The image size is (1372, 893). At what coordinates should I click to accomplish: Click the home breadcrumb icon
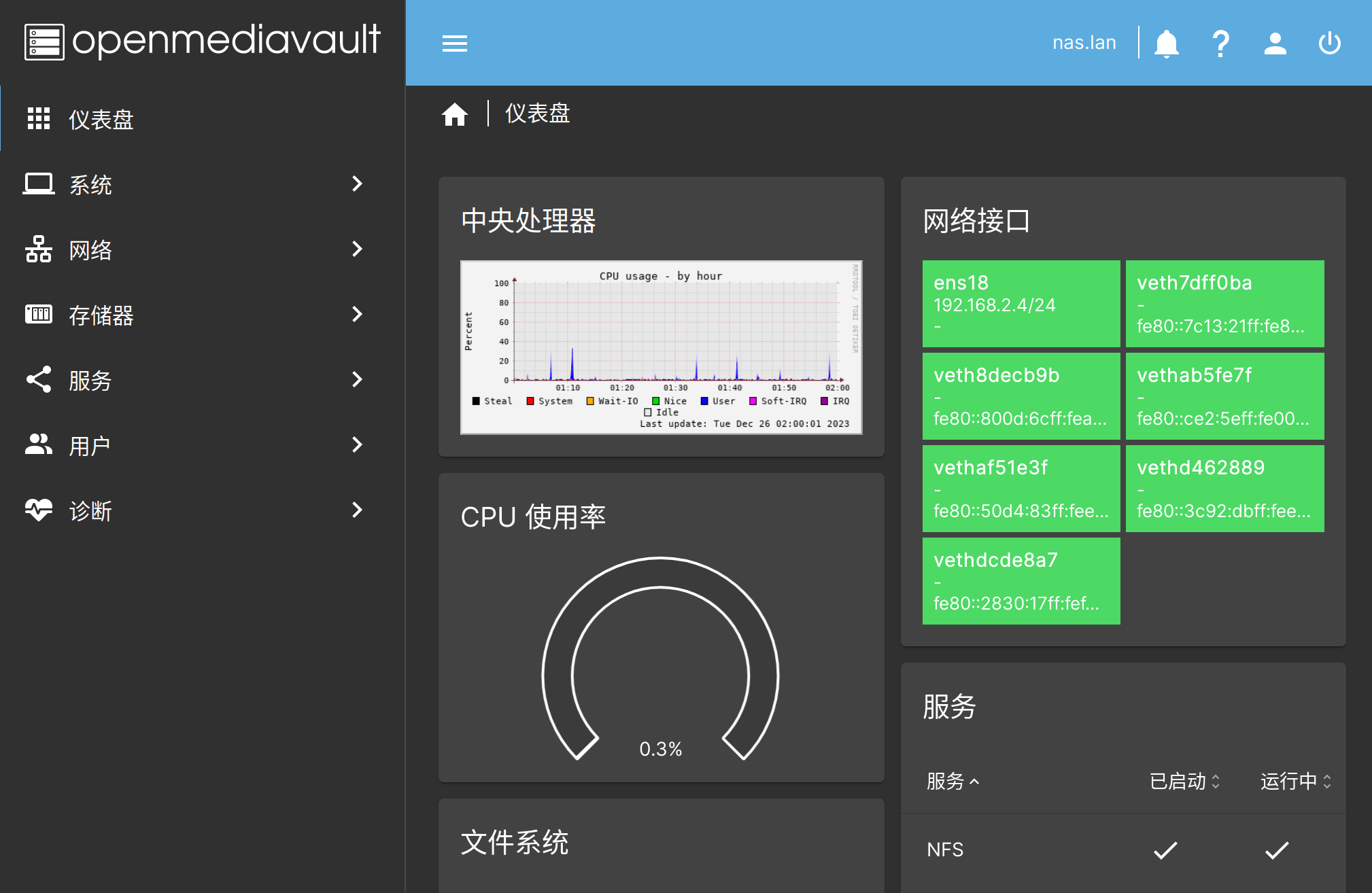click(x=455, y=114)
